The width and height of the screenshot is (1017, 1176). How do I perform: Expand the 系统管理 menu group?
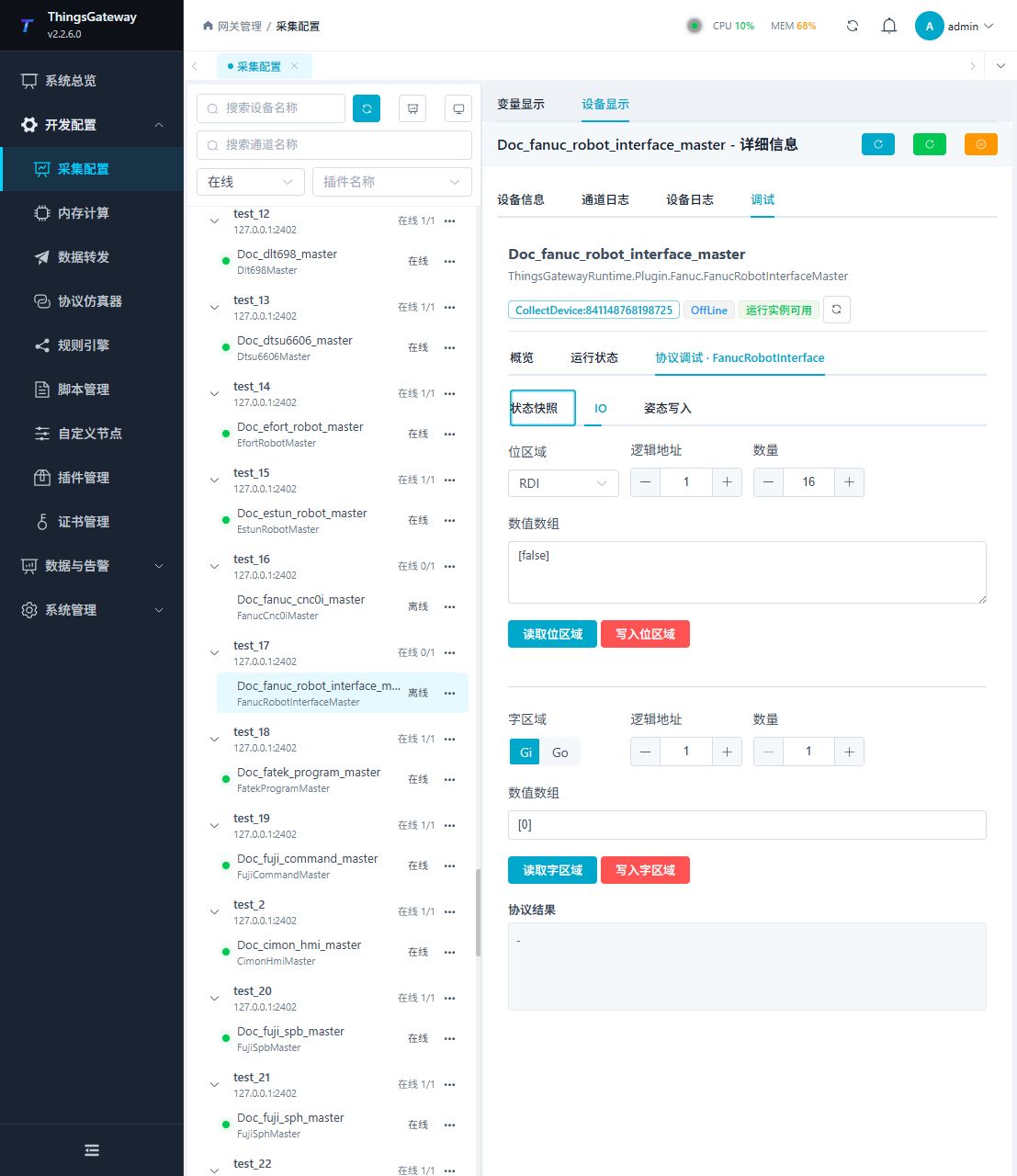coord(92,610)
